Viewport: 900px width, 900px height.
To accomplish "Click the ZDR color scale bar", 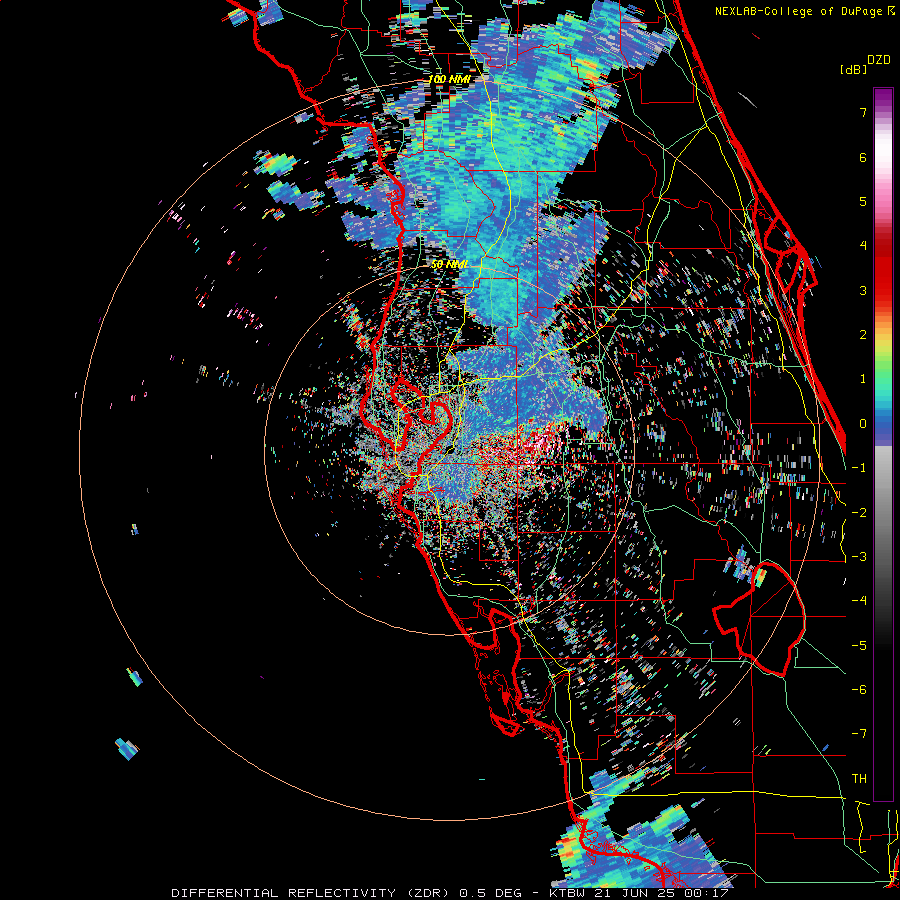I will coord(883,444).
